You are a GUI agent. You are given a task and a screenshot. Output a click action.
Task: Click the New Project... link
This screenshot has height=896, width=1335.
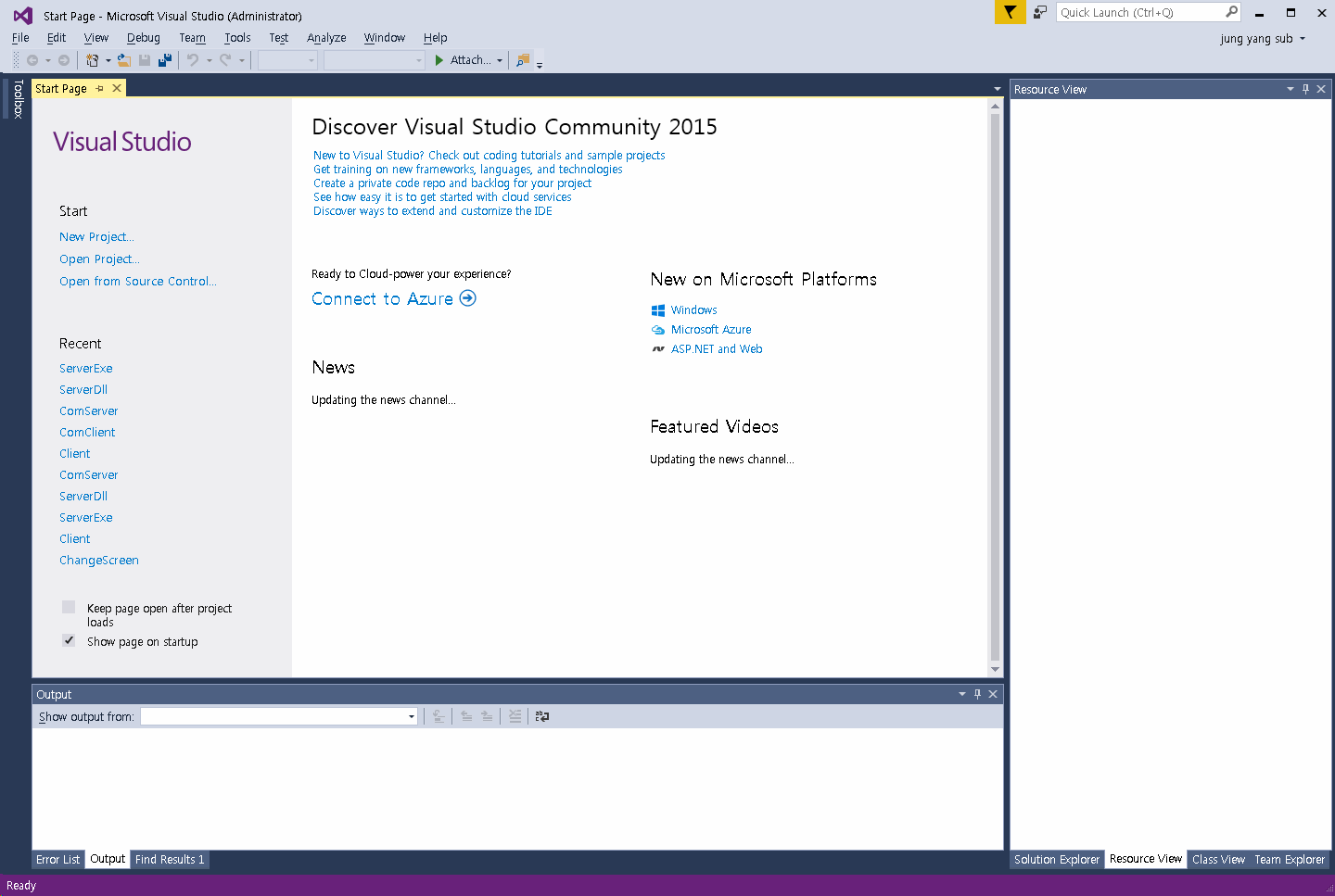pyautogui.click(x=96, y=237)
